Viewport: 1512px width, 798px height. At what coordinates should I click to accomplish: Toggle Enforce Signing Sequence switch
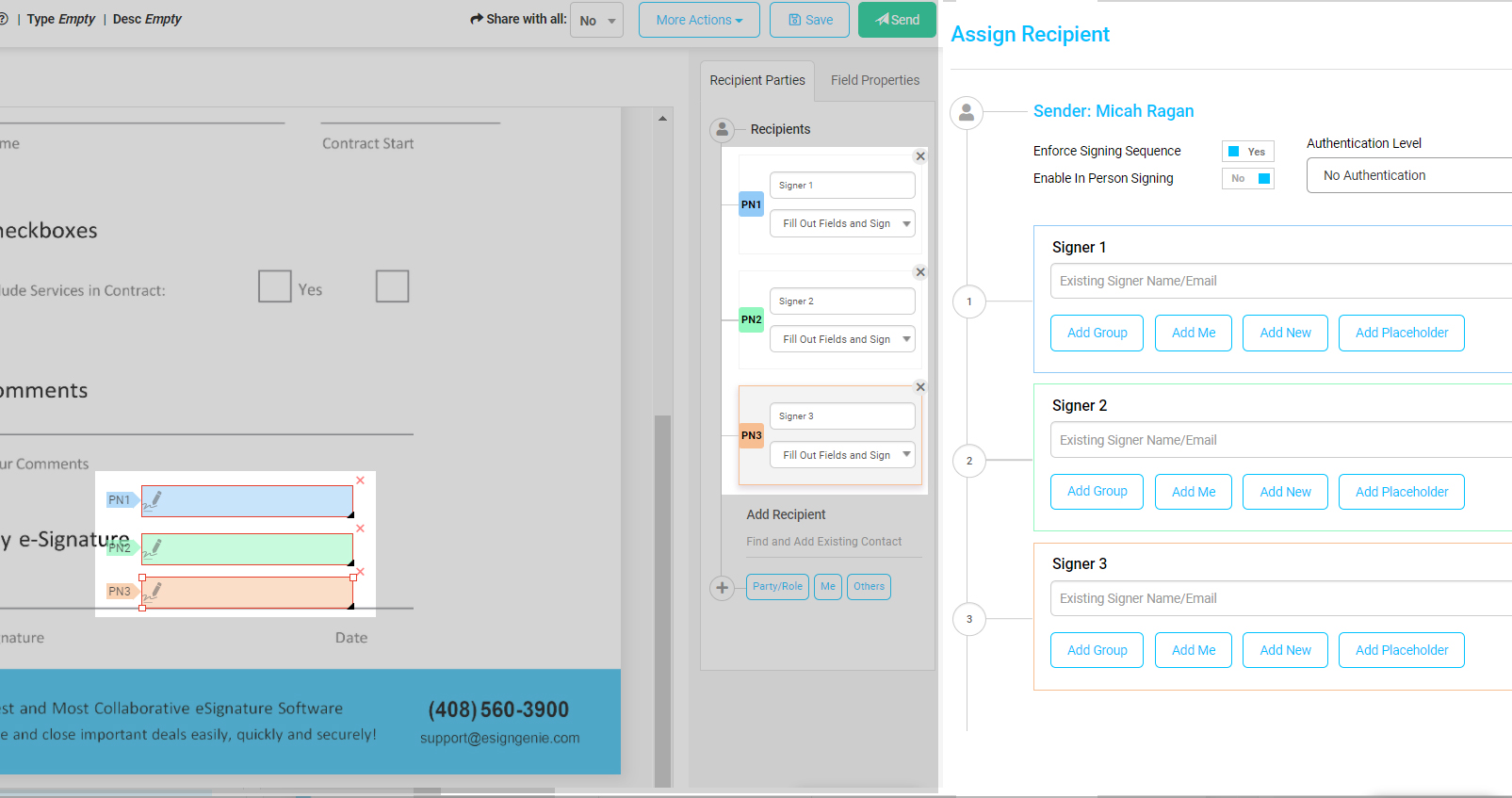1247,152
